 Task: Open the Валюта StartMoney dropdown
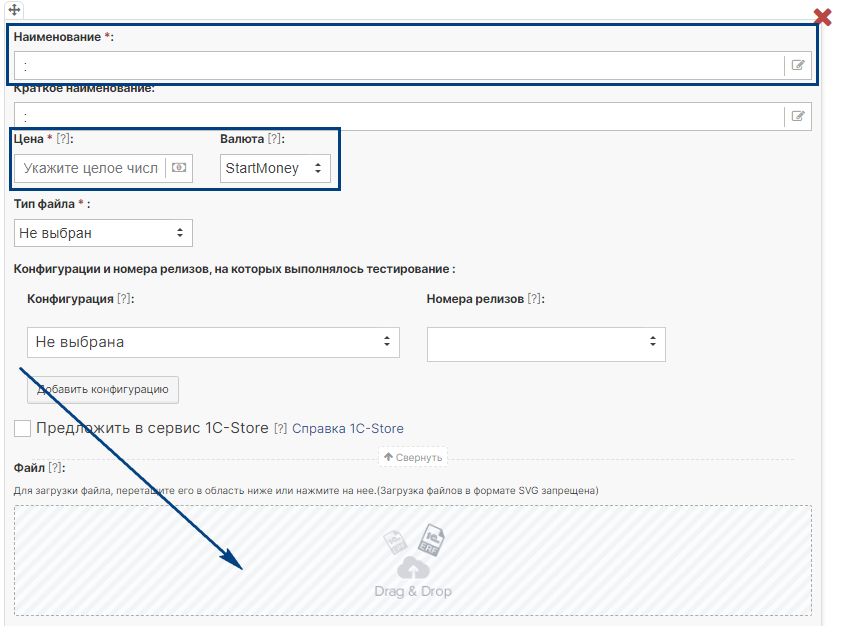click(275, 168)
